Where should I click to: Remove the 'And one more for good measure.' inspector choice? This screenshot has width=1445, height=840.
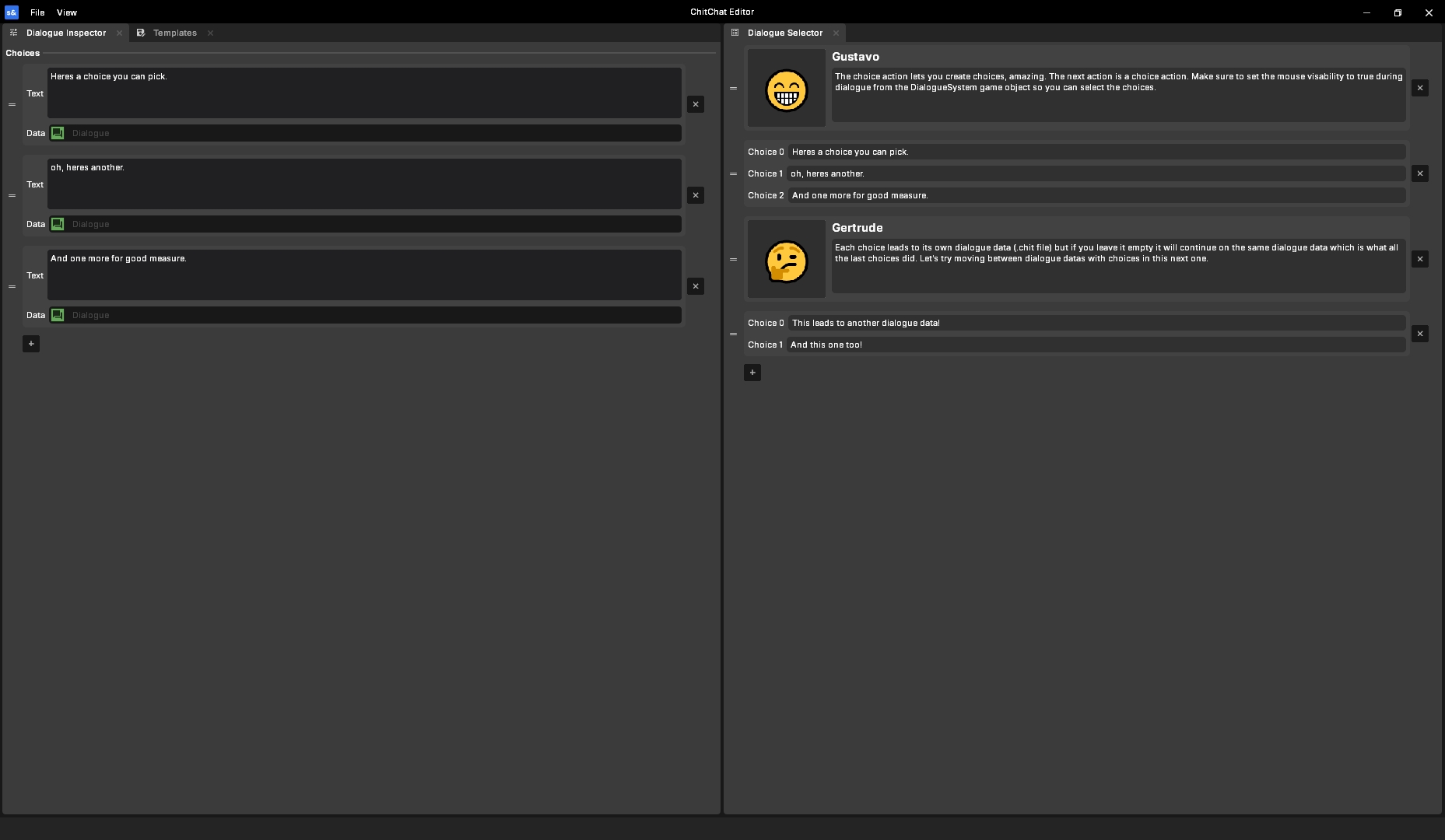coord(696,286)
